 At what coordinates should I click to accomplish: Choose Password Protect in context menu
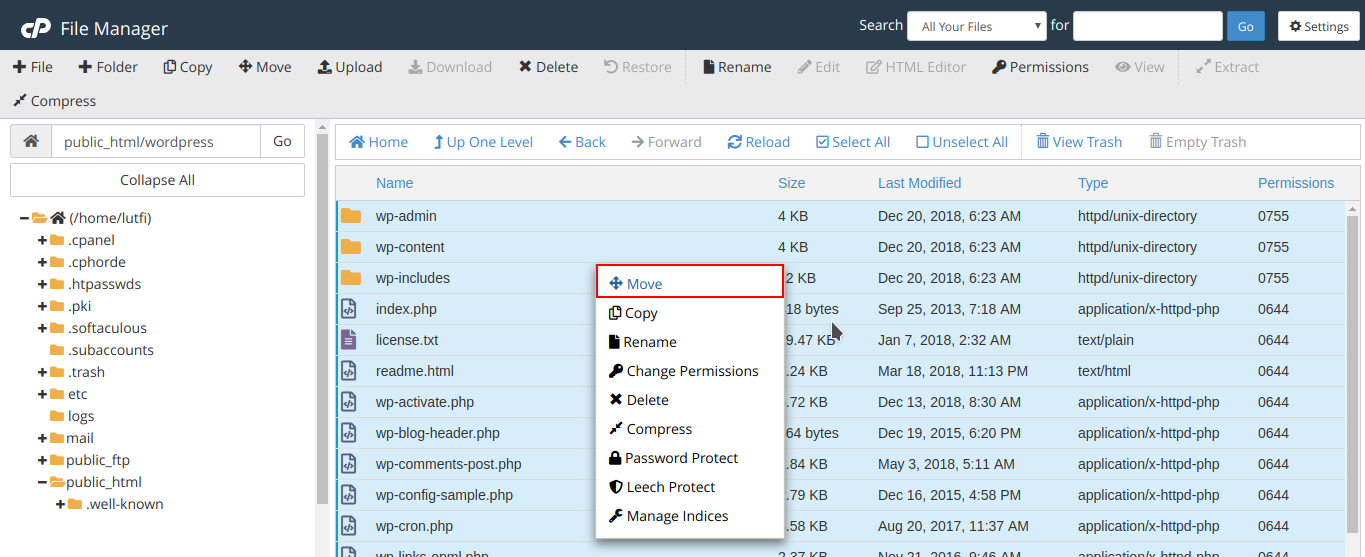pos(689,458)
